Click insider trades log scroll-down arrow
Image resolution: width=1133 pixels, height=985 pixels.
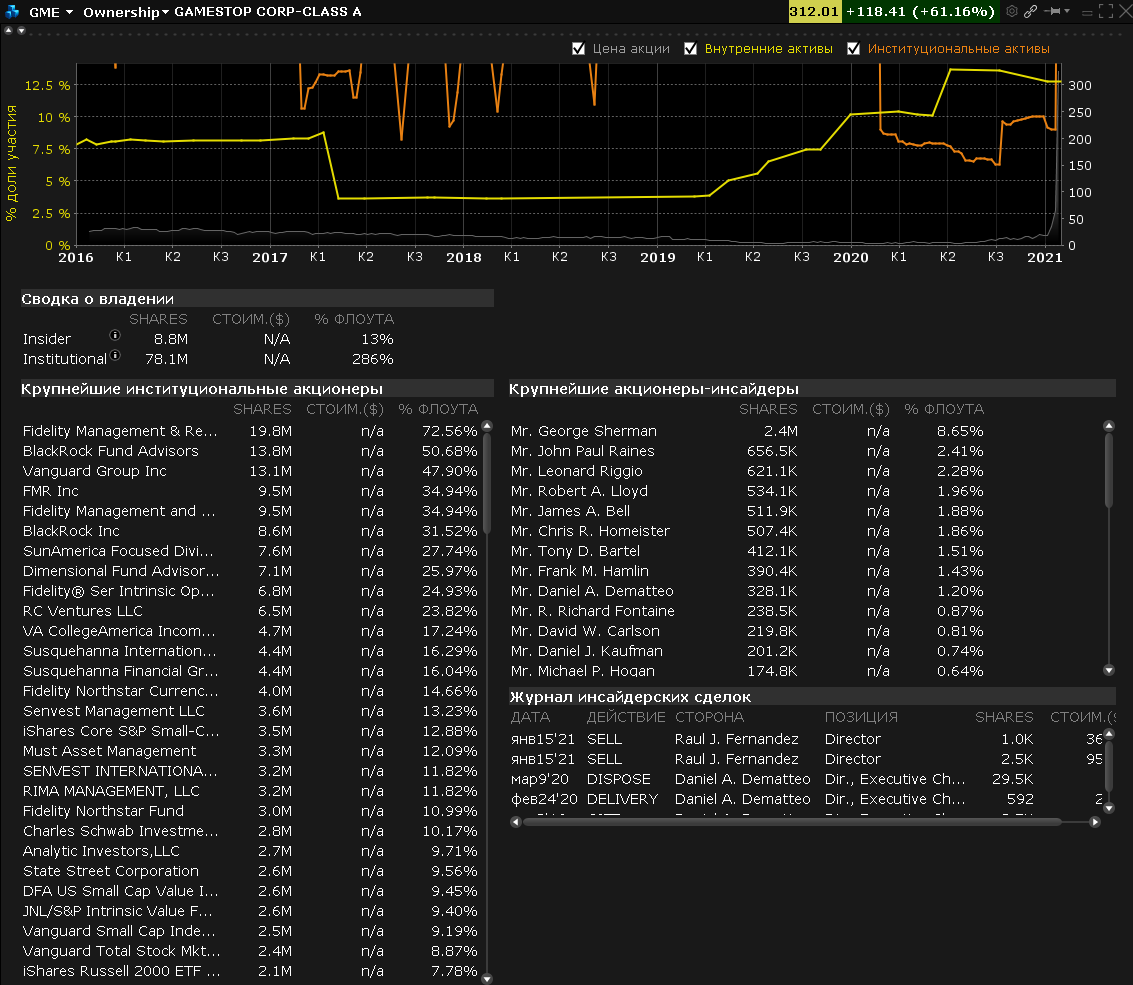pyautogui.click(x=1109, y=808)
